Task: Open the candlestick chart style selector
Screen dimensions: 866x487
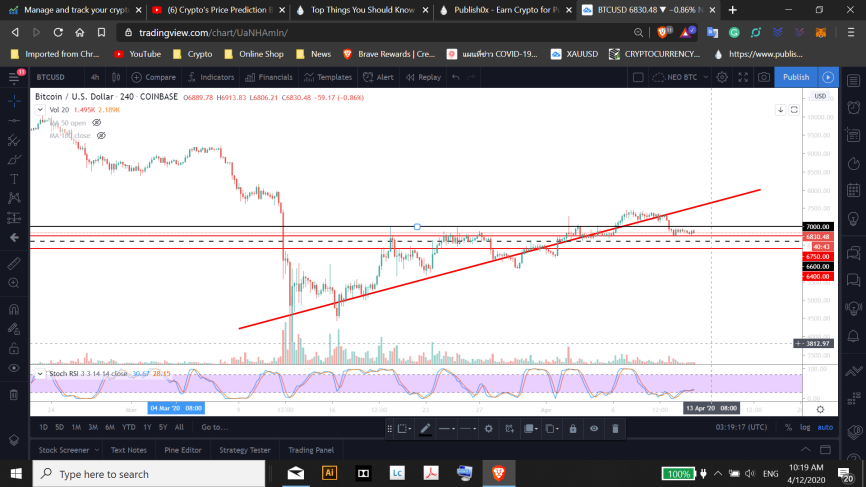Action: pos(116,77)
